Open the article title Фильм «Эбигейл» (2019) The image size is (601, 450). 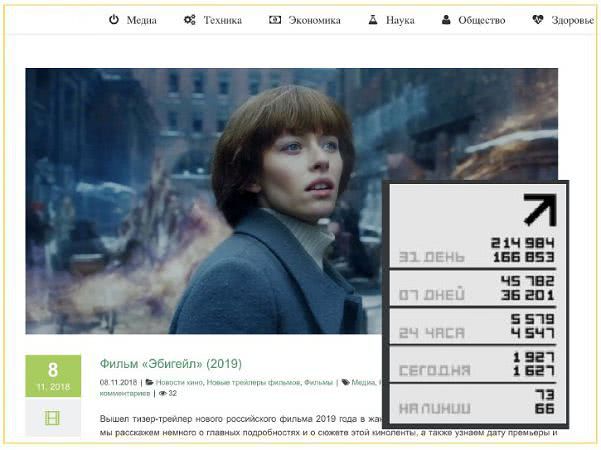(x=170, y=363)
